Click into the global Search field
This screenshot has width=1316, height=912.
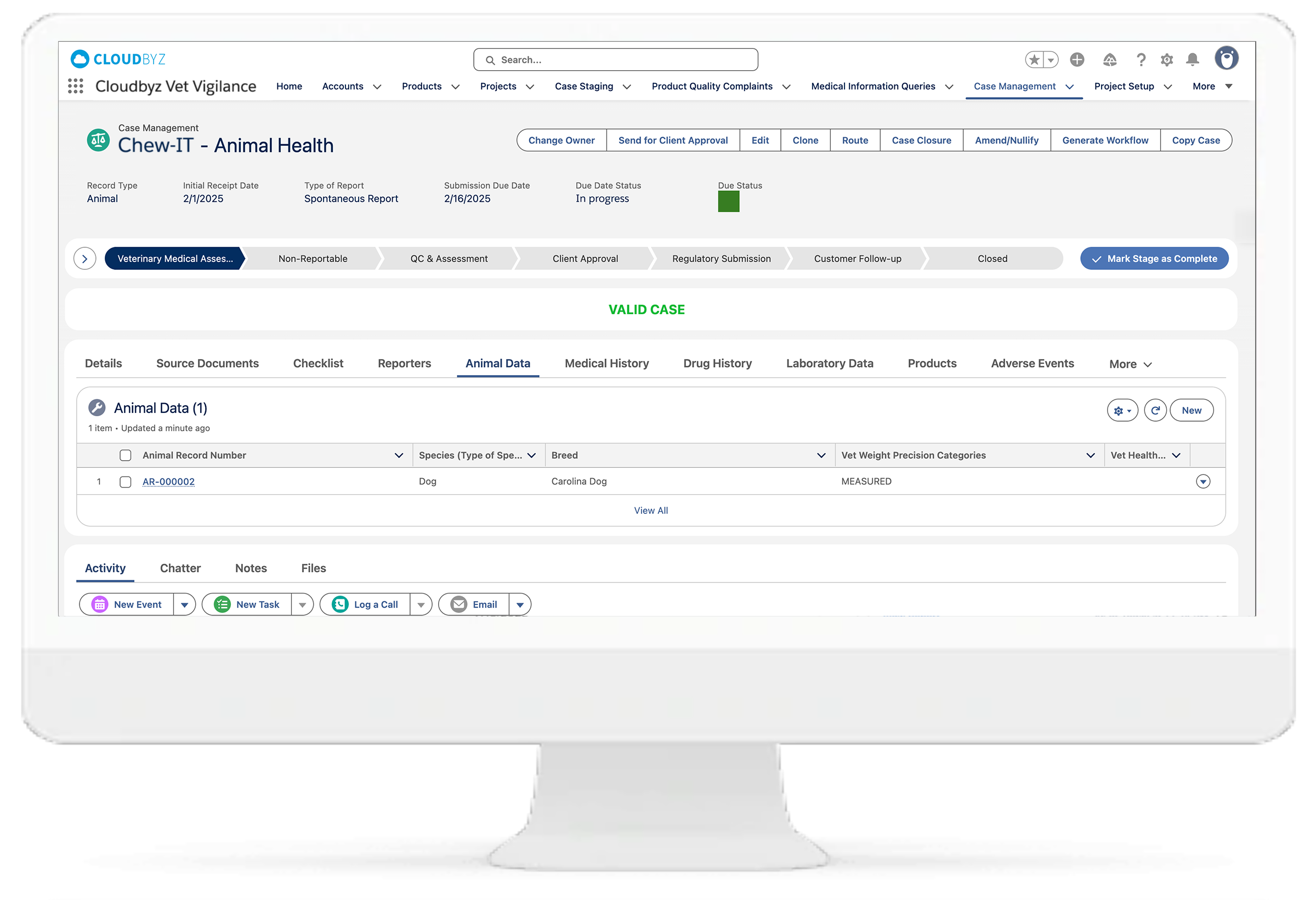tap(615, 60)
